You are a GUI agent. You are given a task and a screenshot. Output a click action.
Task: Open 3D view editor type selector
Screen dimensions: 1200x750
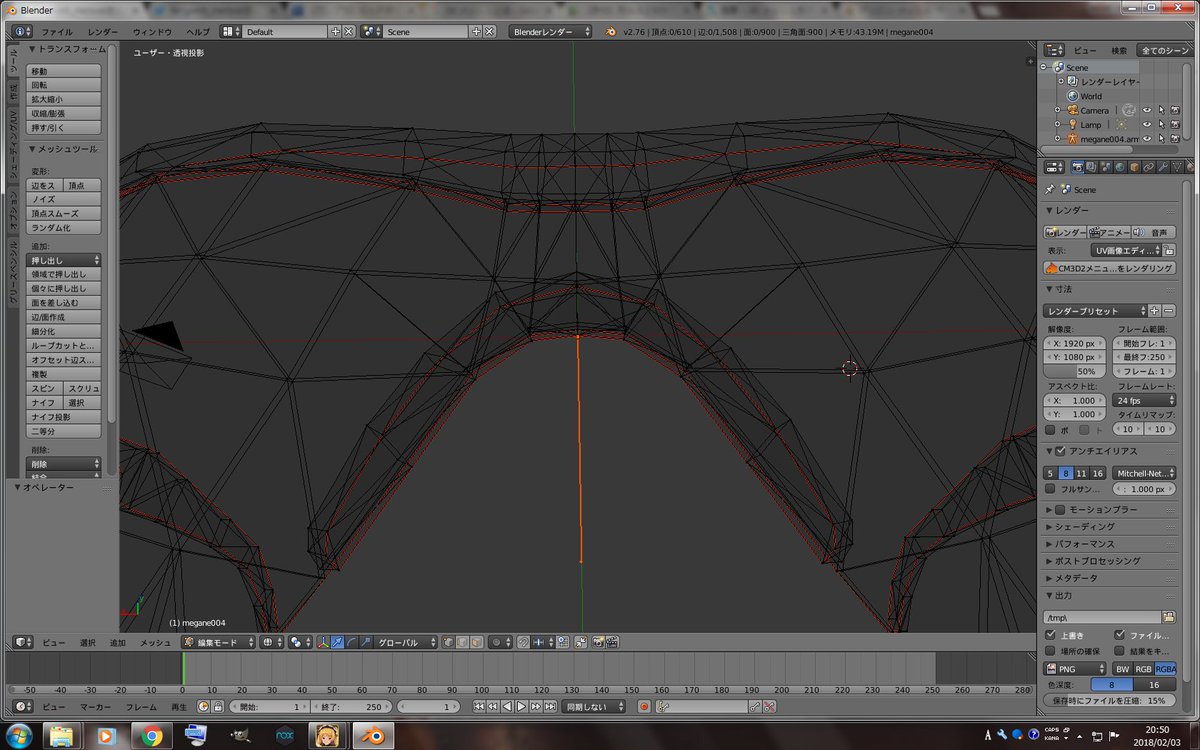point(22,643)
